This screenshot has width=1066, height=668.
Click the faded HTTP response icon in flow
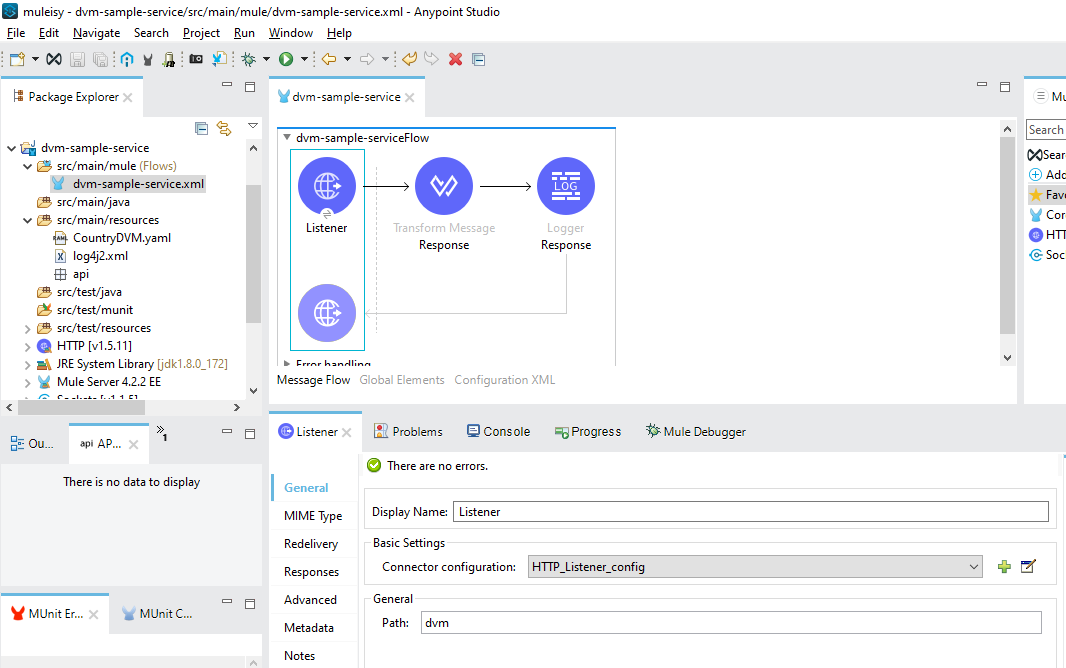(327, 313)
